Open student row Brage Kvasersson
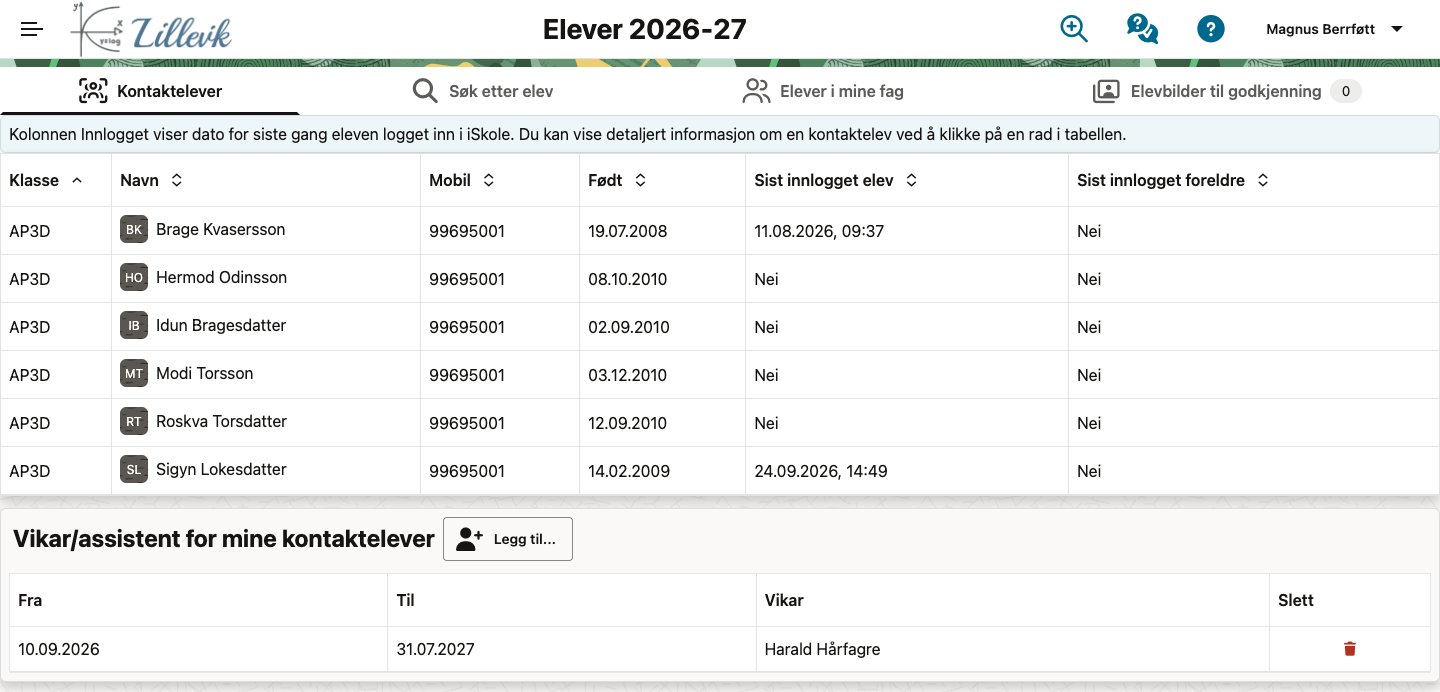The width and height of the screenshot is (1440, 692). (x=720, y=231)
